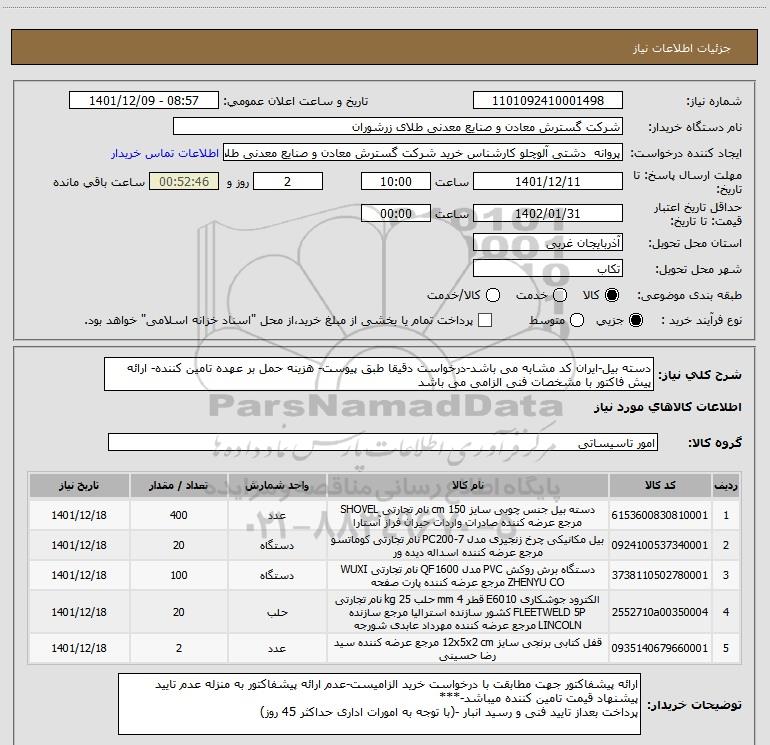Click the price validity hour field 00:00
The width and height of the screenshot is (770, 745).
tap(396, 214)
